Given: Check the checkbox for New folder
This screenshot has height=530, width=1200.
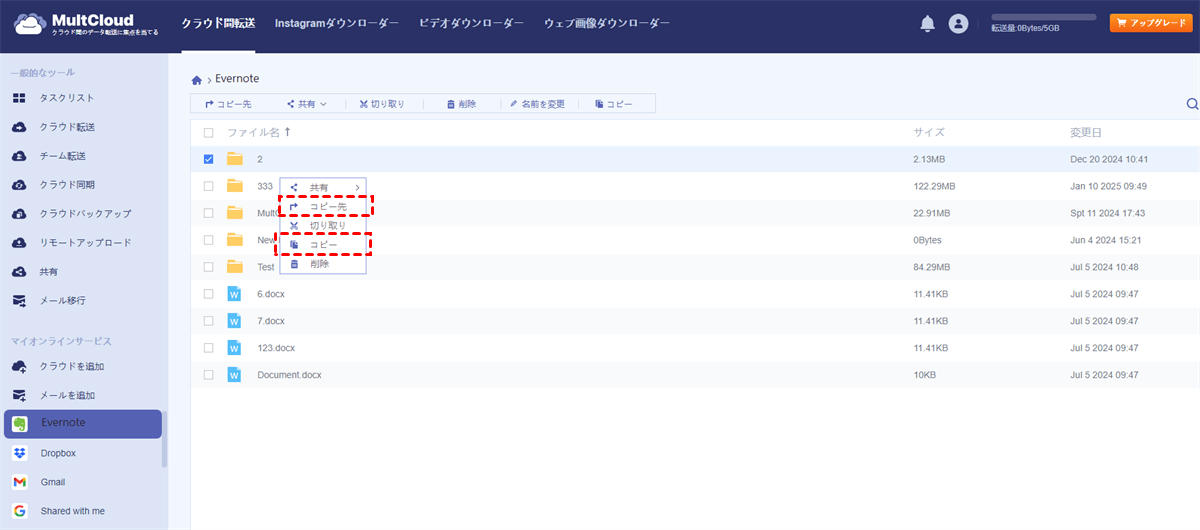Looking at the screenshot, I should 208,240.
